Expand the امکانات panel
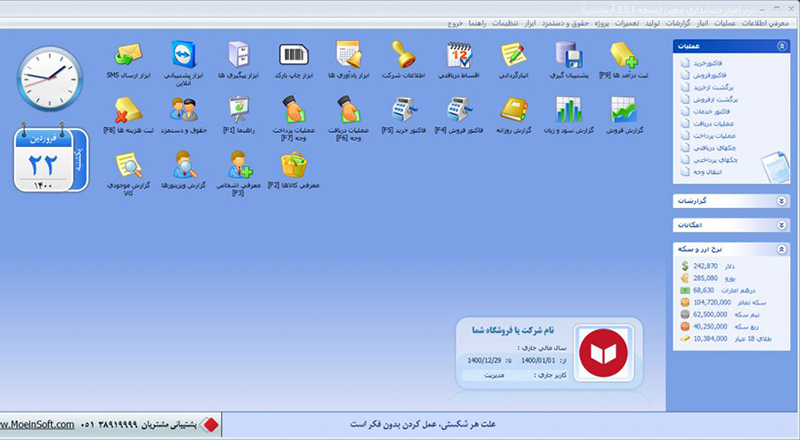Viewport: 800px width, 440px height. 782,225
